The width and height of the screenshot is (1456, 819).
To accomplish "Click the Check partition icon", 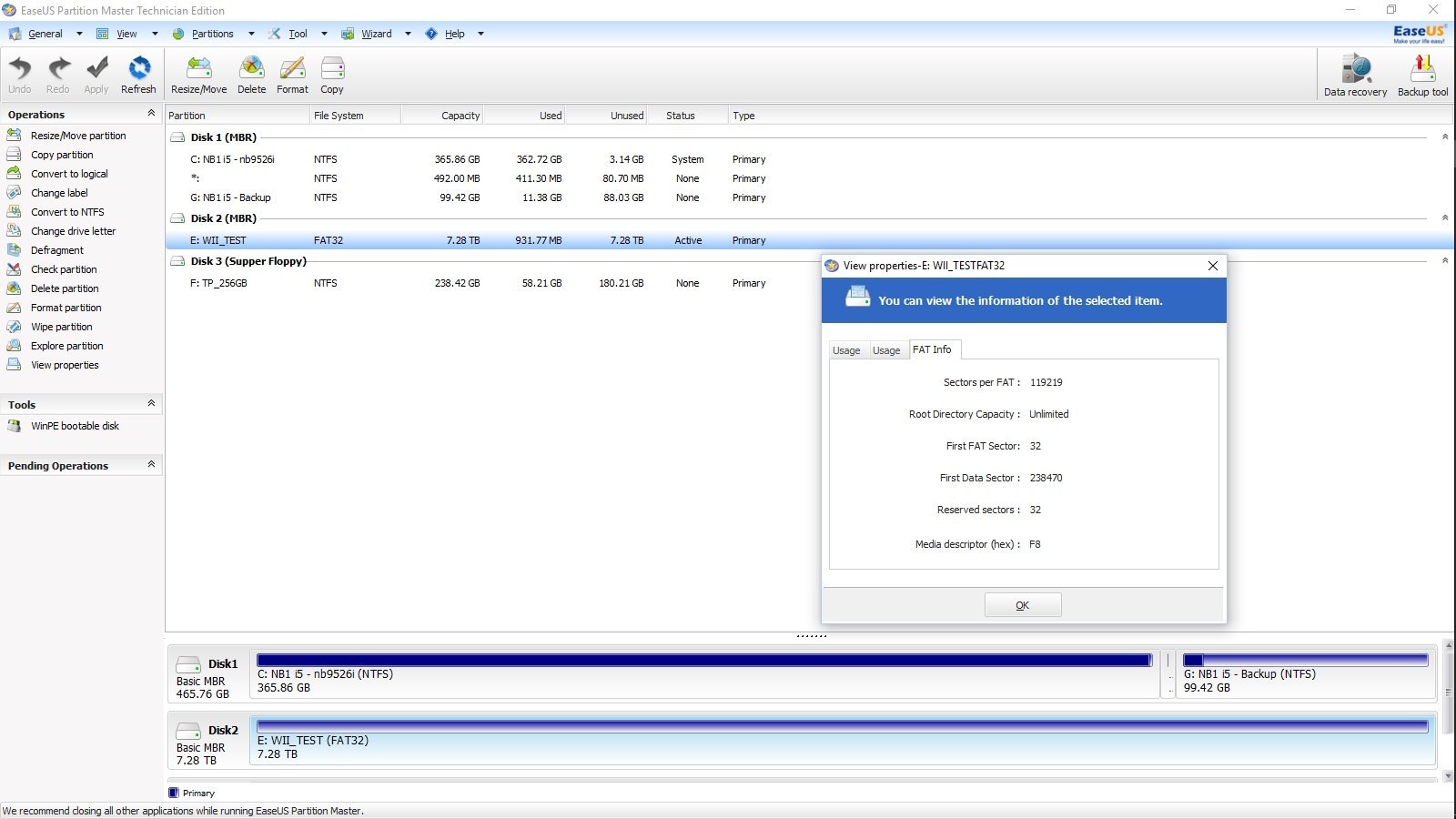I will [14, 268].
